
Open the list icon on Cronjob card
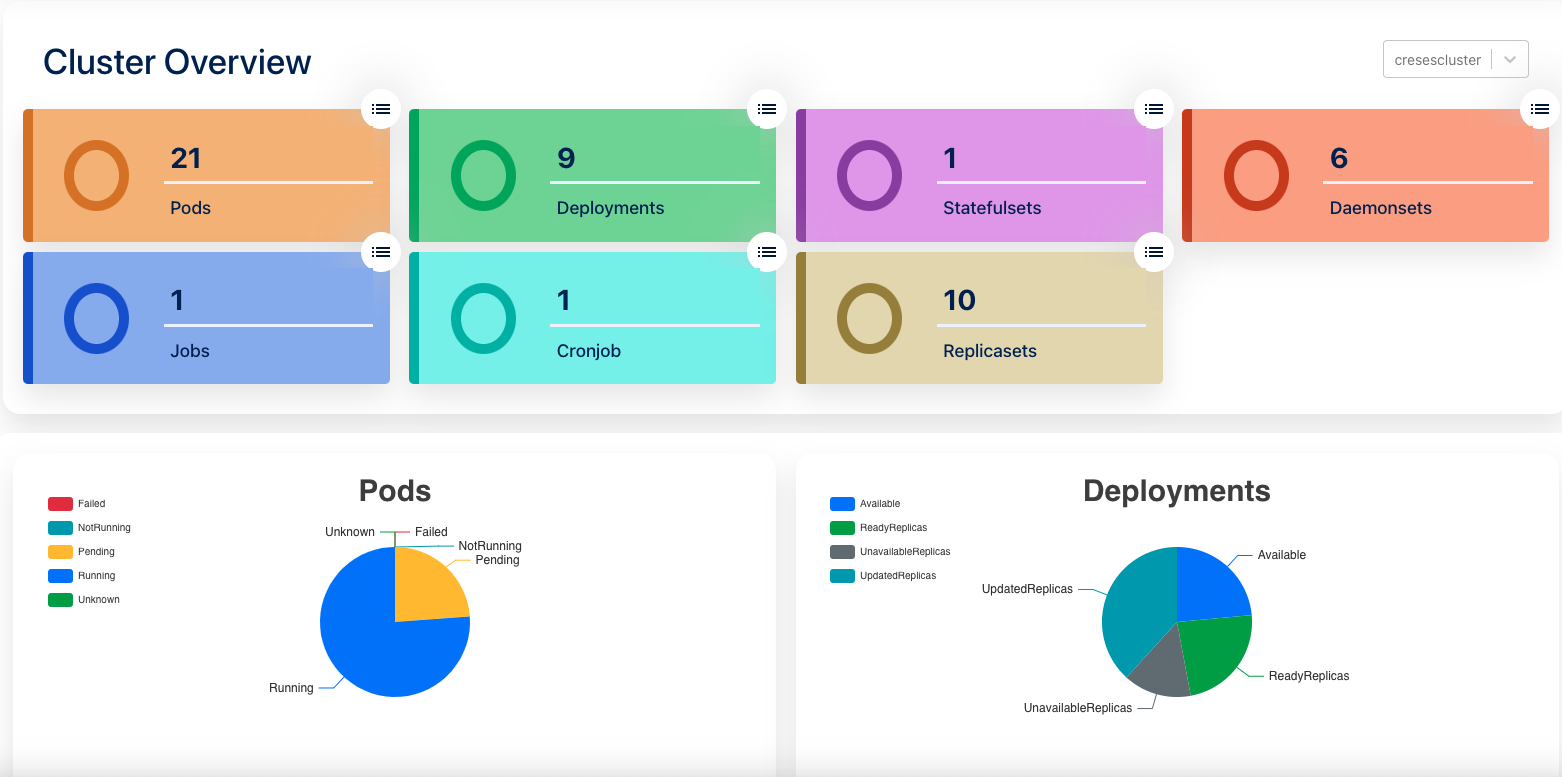pyautogui.click(x=766, y=252)
